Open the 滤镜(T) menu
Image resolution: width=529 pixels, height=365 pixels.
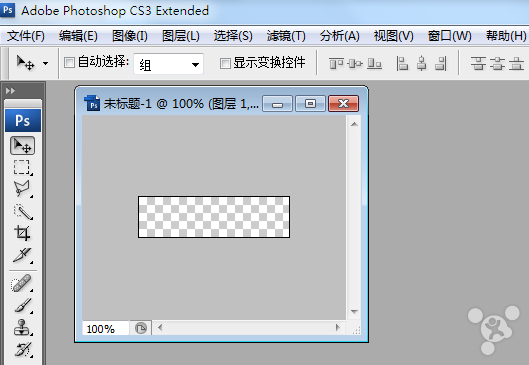(x=286, y=36)
